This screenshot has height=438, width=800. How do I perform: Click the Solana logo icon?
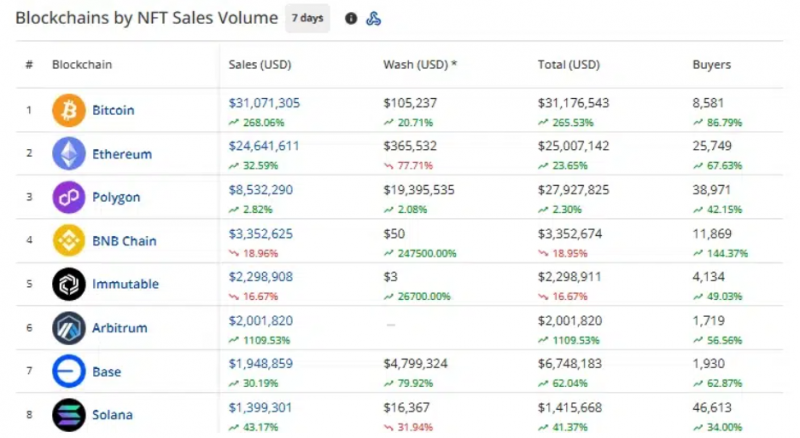68,415
